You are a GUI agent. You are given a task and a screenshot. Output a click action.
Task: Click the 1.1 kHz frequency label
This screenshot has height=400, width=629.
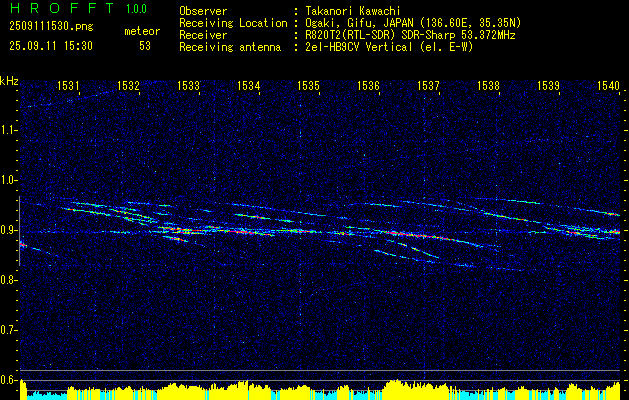(x=8, y=130)
